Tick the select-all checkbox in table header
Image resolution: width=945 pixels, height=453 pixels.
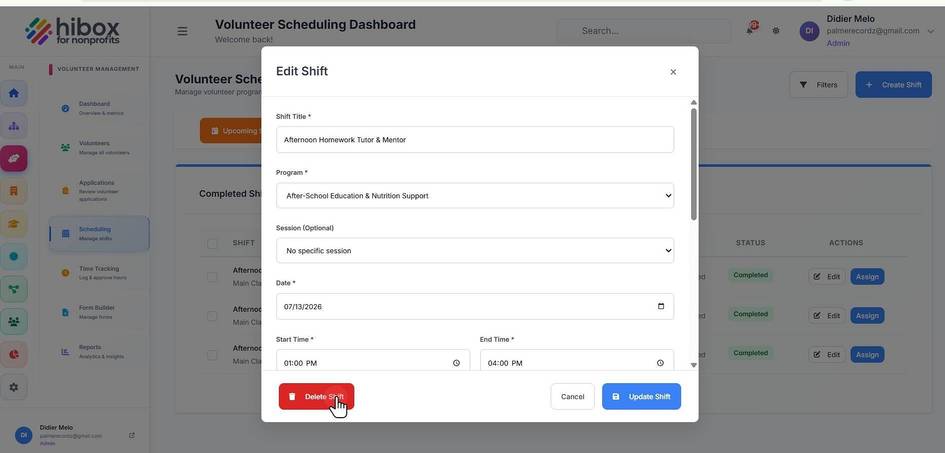[x=212, y=243]
